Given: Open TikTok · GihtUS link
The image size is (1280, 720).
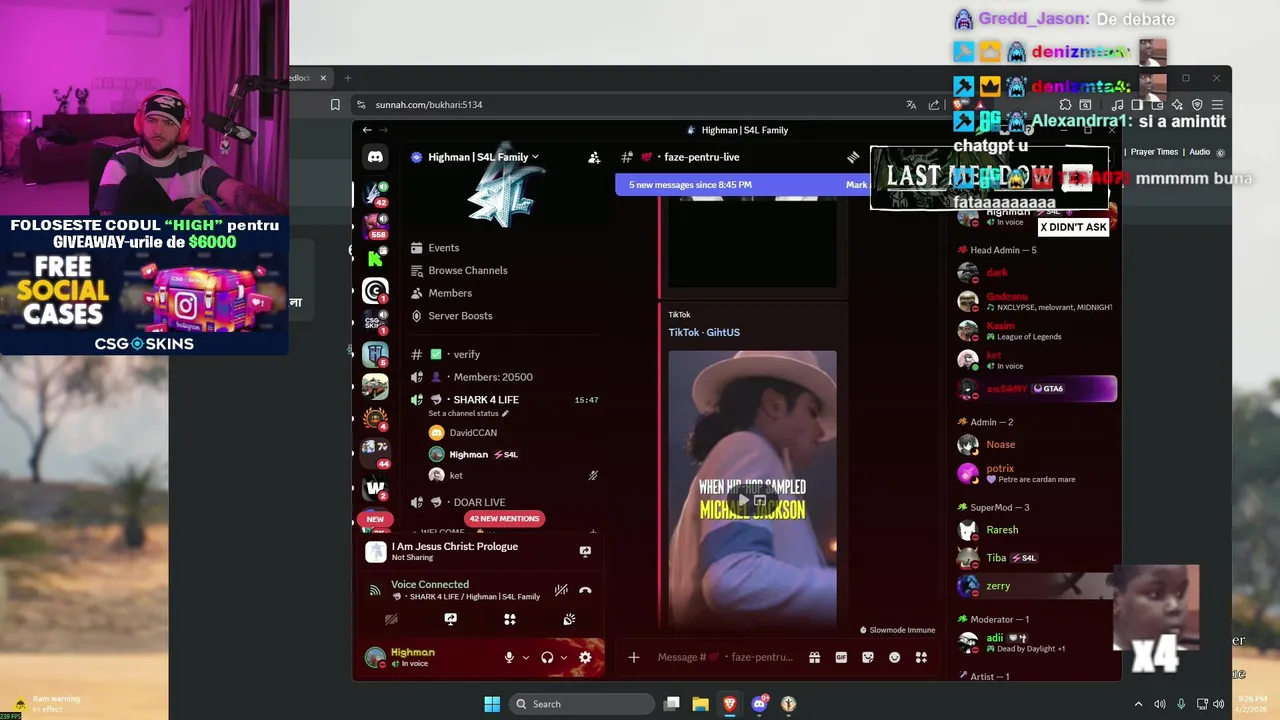Looking at the screenshot, I should 704,332.
